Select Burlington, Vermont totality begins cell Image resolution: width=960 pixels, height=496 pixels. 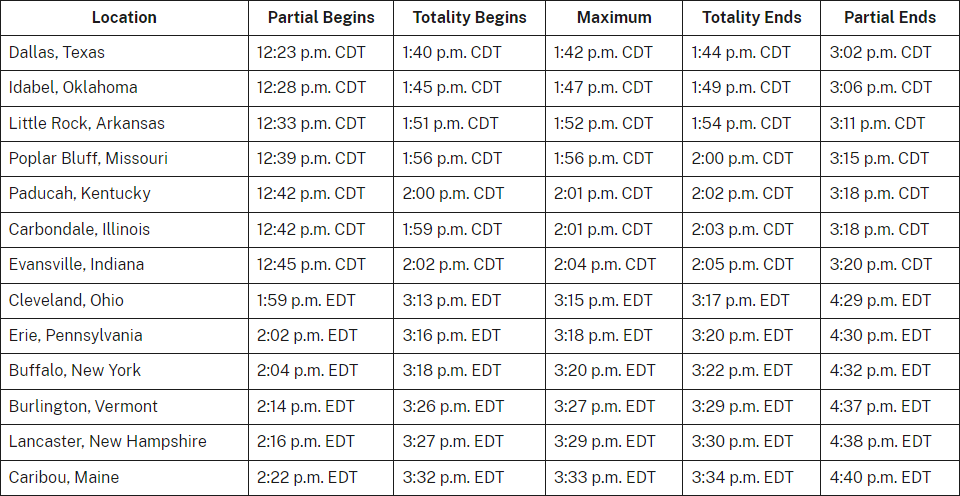click(x=470, y=407)
